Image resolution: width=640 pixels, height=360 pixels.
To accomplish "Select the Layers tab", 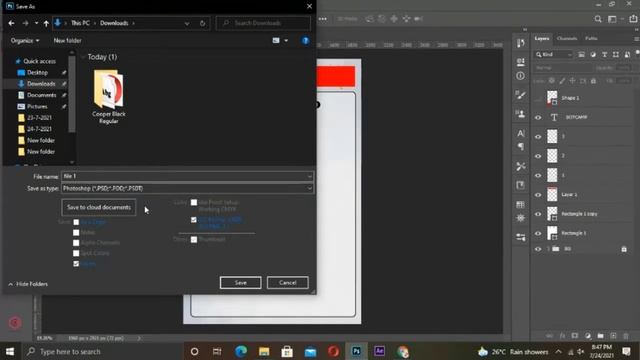I will point(542,38).
